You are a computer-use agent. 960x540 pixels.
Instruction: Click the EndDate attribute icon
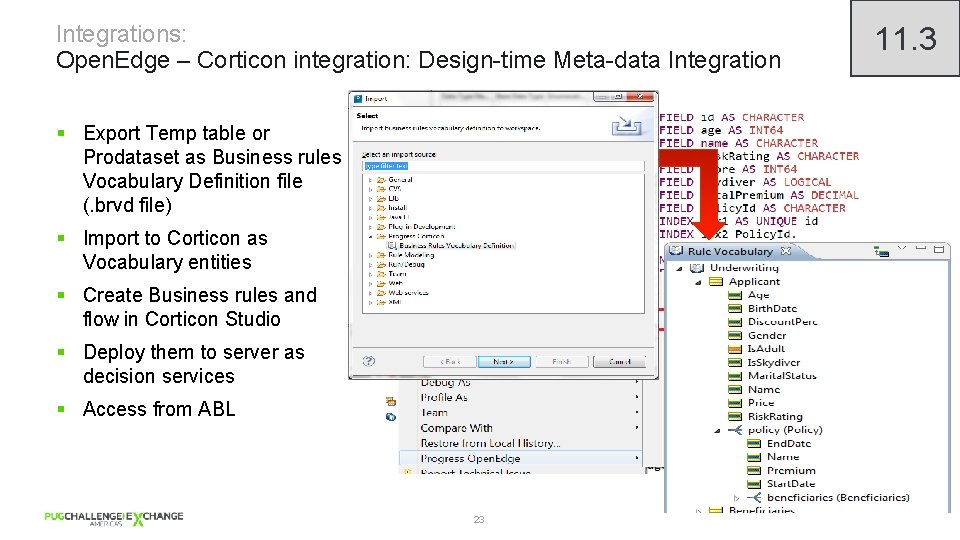click(754, 443)
